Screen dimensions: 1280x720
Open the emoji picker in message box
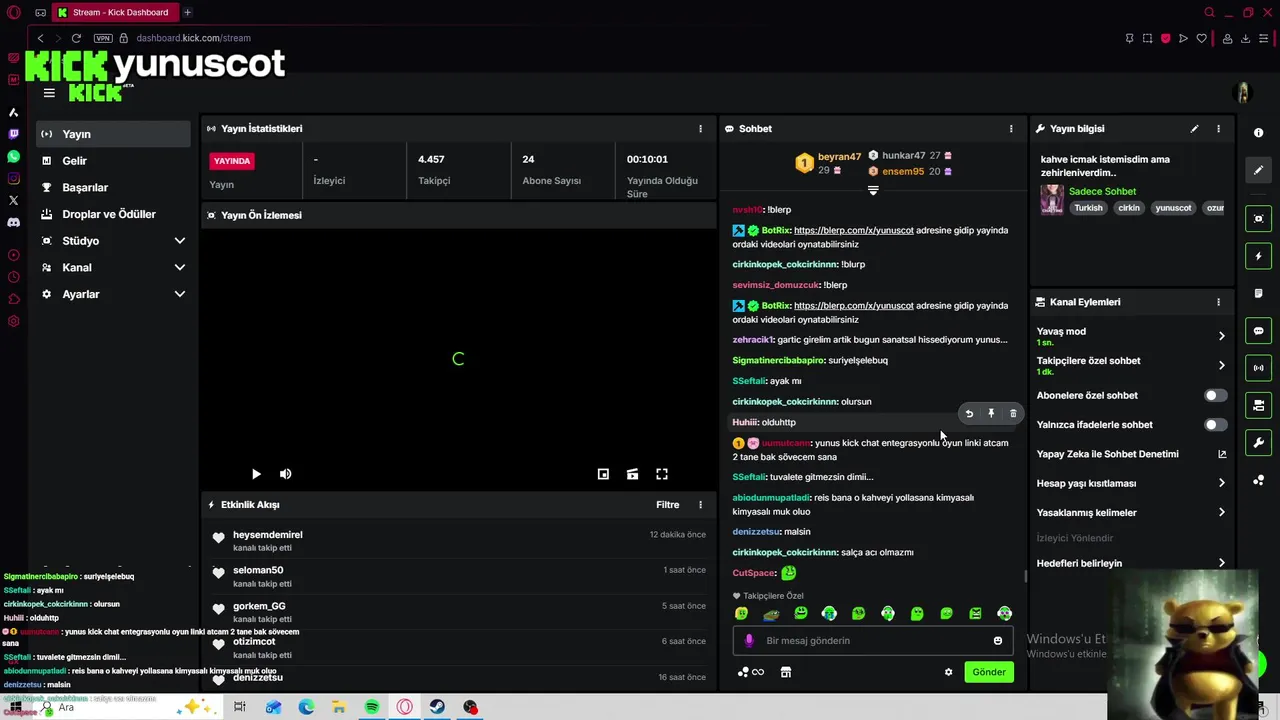point(997,641)
